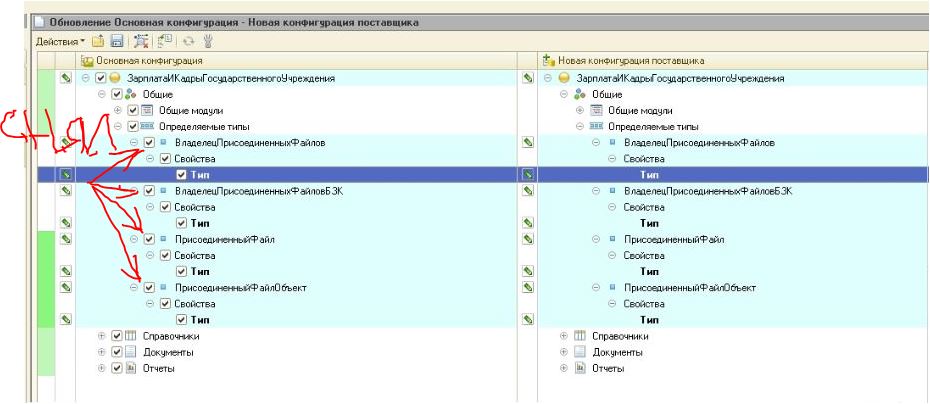Image resolution: width=930 pixels, height=404 pixels.
Task: Click left pencil icon in ПрисоединенныйФайлОбъект row
Action: 65,287
